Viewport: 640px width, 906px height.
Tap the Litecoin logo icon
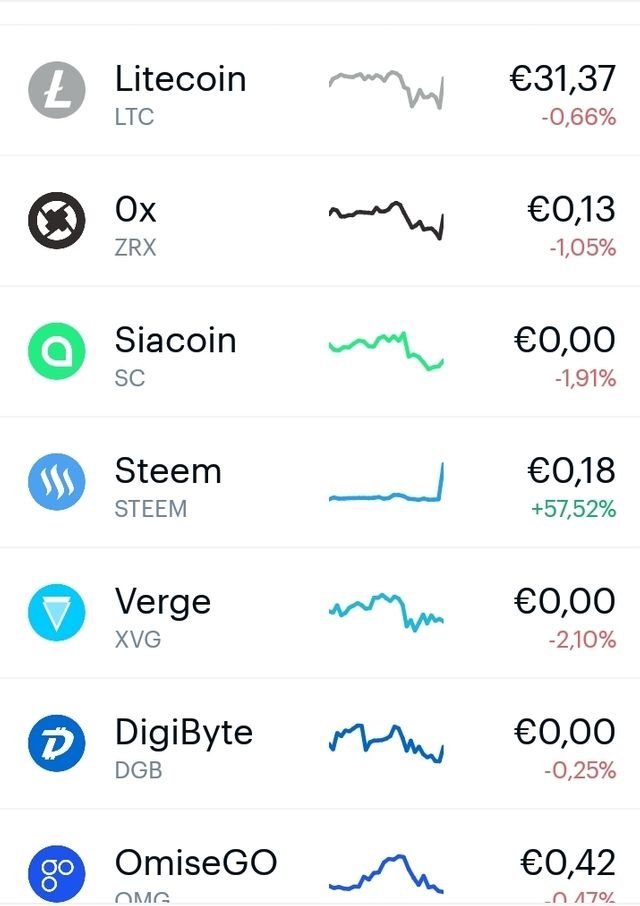(58, 91)
